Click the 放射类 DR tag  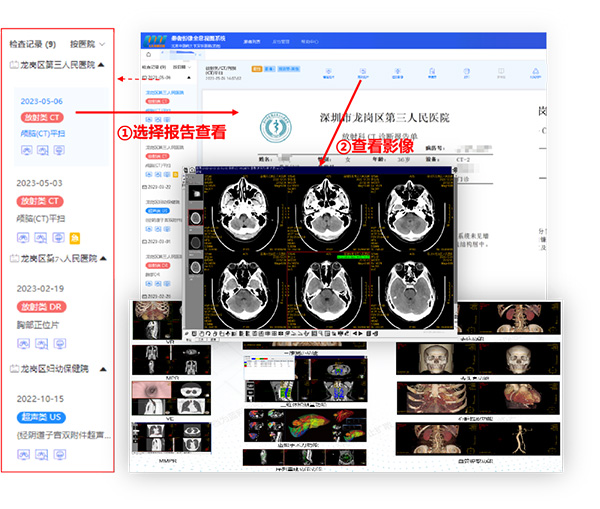[42, 307]
